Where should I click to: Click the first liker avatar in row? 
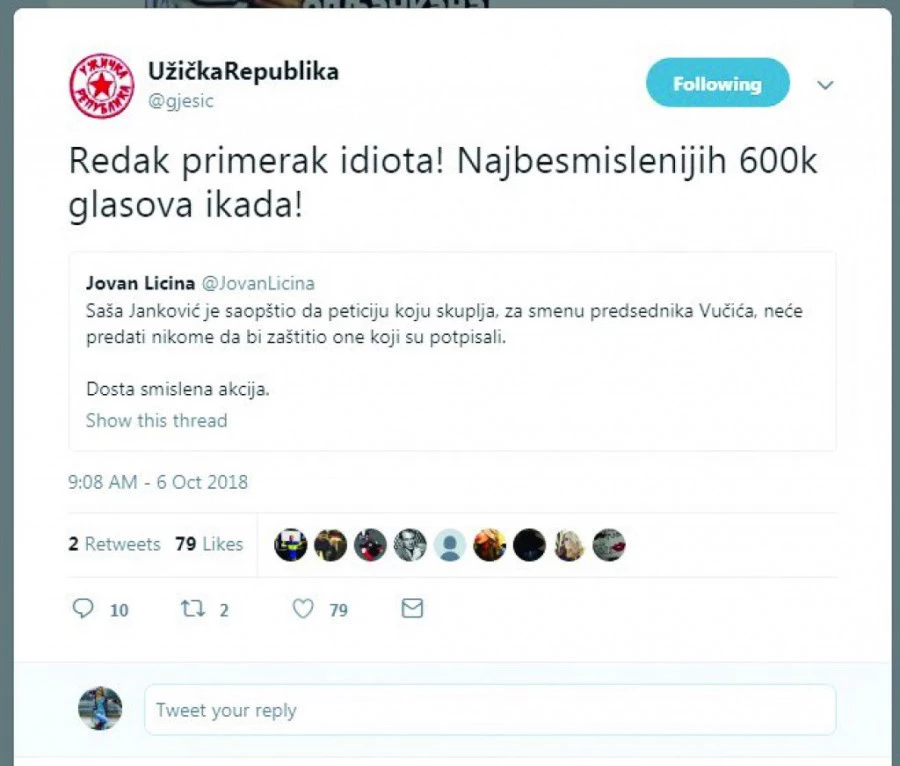tap(290, 545)
